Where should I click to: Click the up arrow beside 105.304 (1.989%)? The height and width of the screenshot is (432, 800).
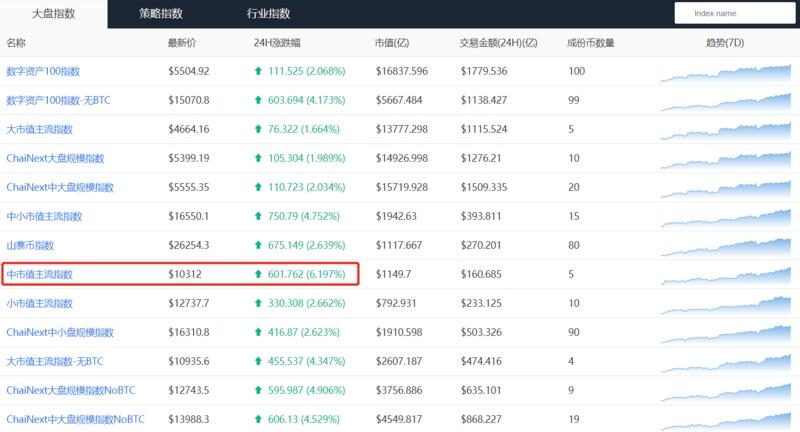click(x=259, y=159)
